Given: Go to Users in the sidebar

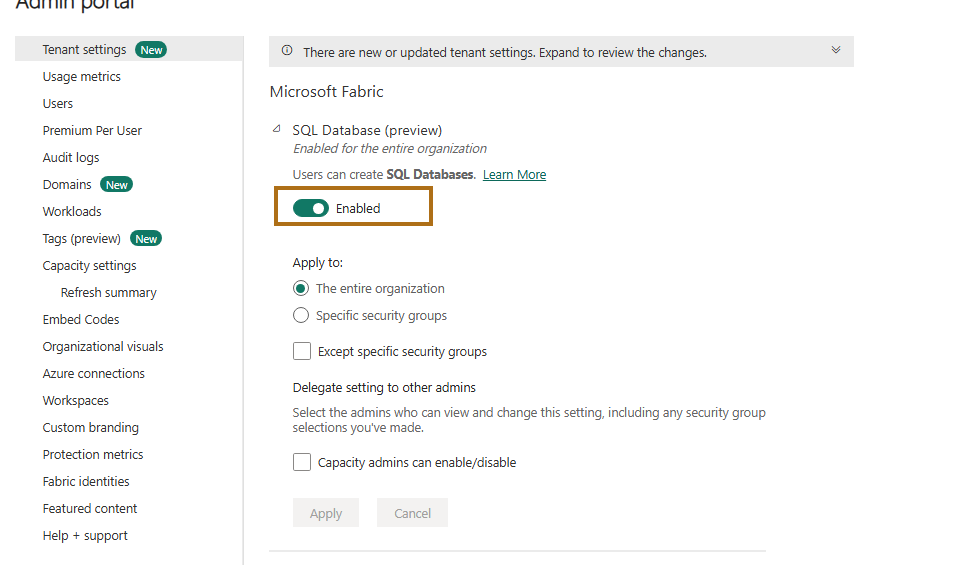Looking at the screenshot, I should pos(58,104).
